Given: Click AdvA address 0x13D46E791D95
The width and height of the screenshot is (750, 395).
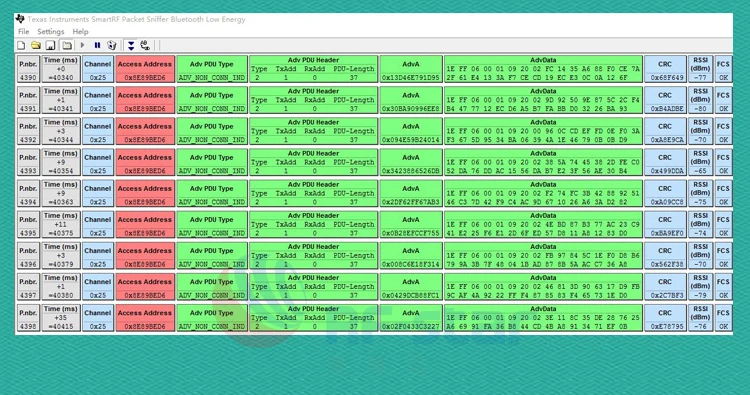Looking at the screenshot, I should click(410, 77).
